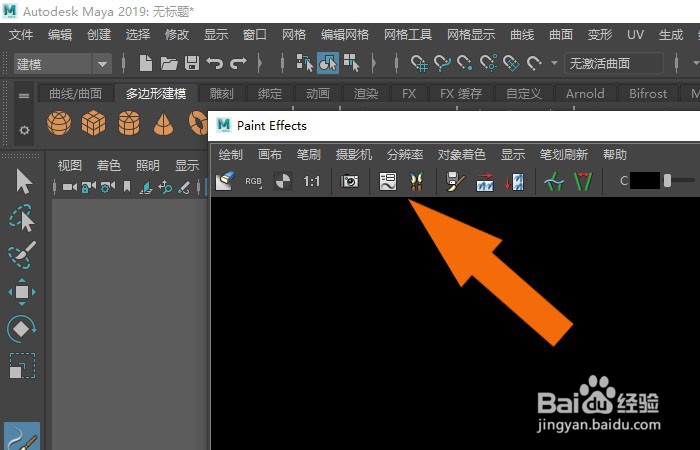Select the Lasso selection tool
The height and width of the screenshot is (450, 700).
(x=21, y=218)
